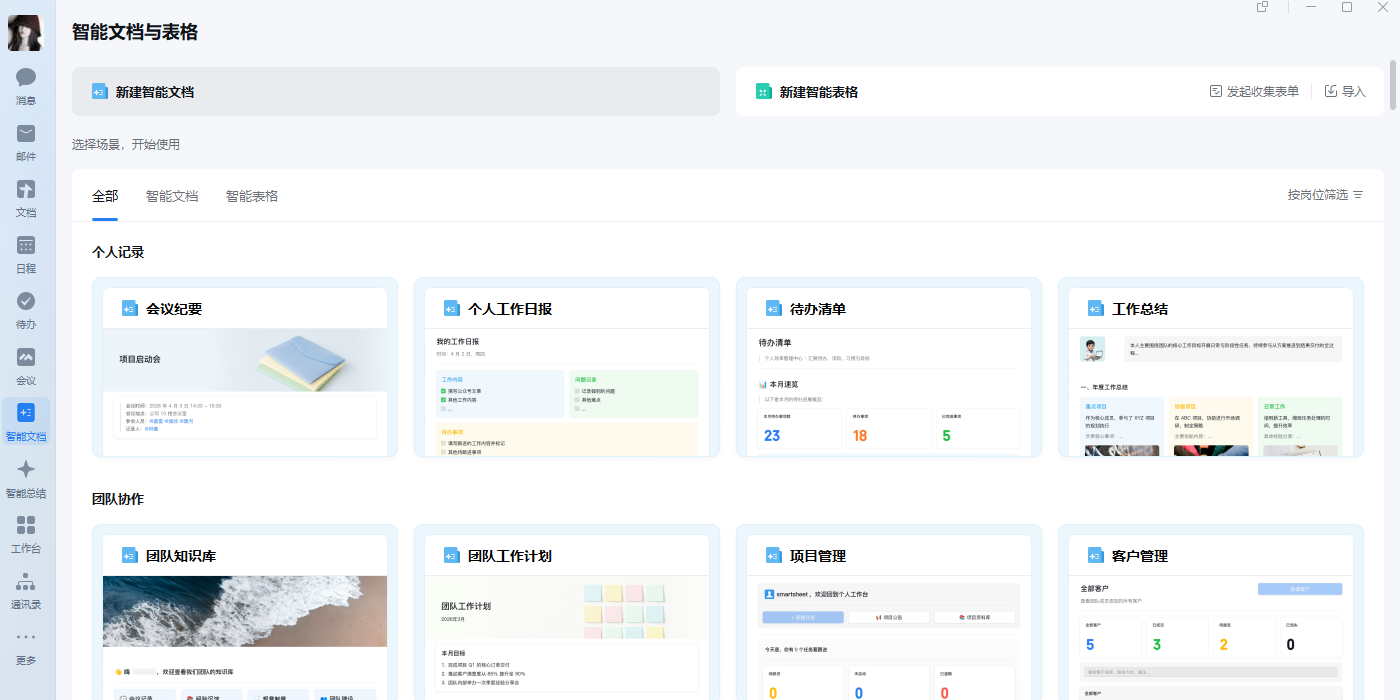
Task: Click the 新建智能文档 button
Action: (x=396, y=92)
